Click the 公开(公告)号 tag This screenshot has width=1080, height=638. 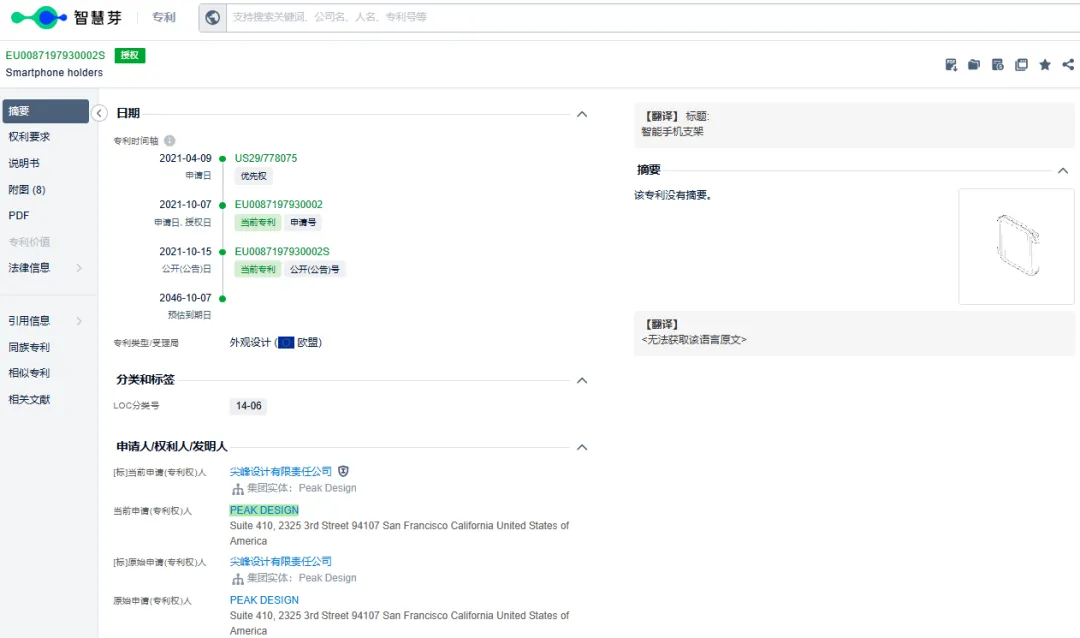[x=315, y=269]
